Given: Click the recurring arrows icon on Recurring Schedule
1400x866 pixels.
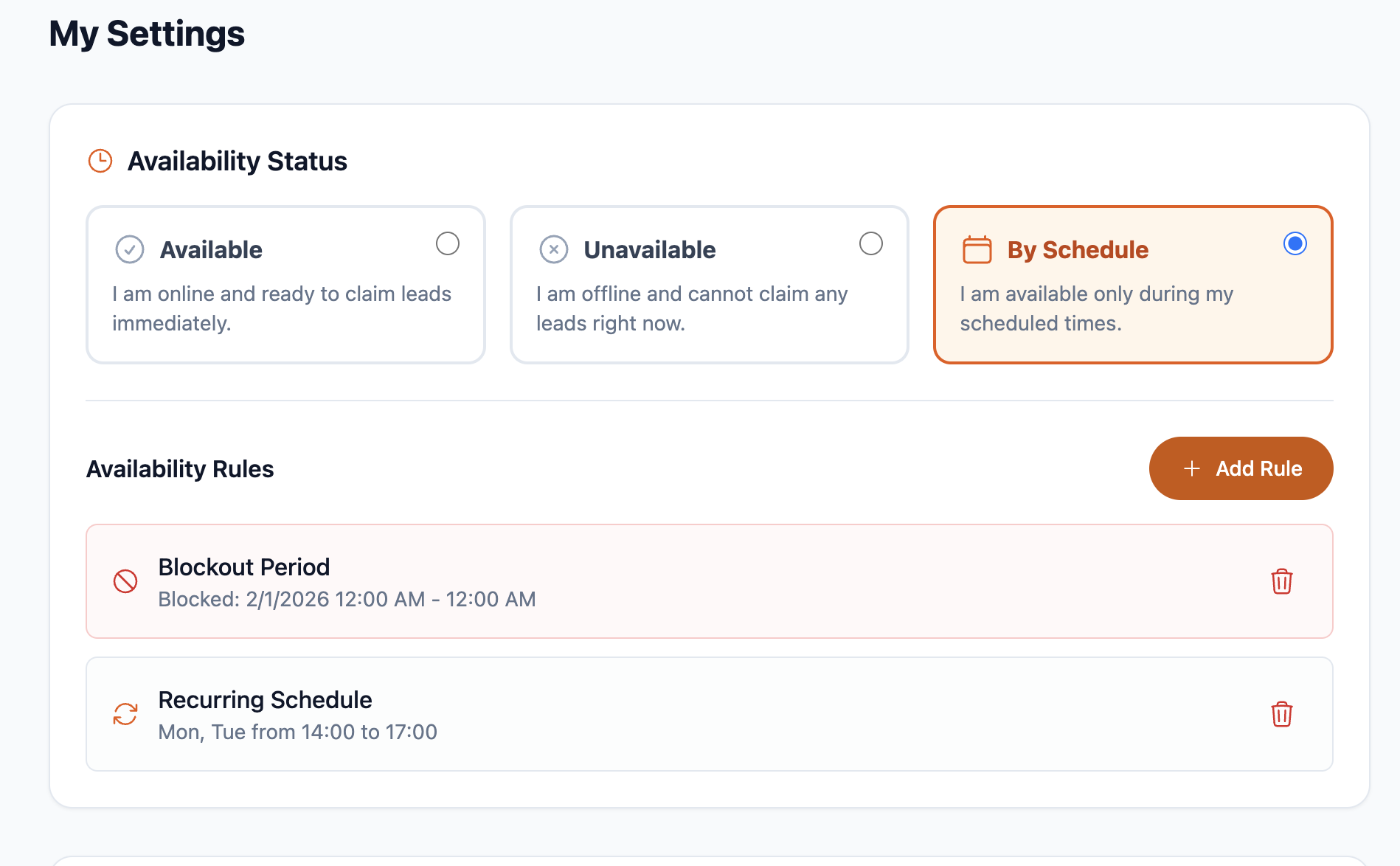Looking at the screenshot, I should coord(125,714).
